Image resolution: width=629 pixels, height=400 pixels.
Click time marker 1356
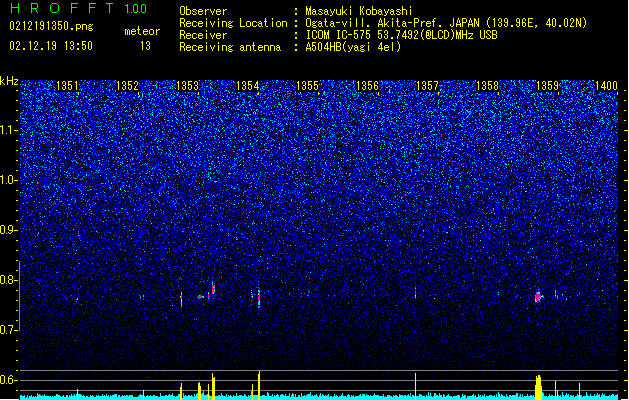[x=367, y=86]
